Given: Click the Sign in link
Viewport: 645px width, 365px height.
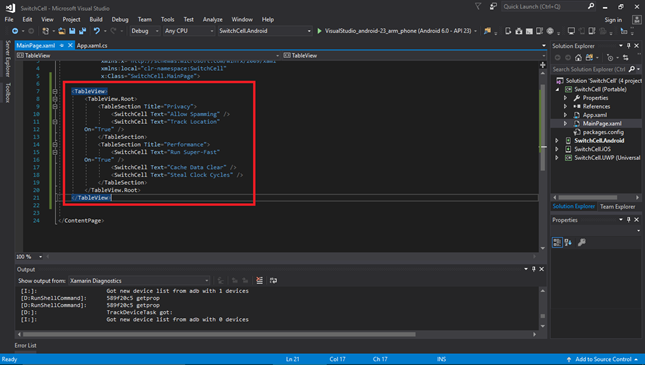Looking at the screenshot, I should tap(613, 20).
